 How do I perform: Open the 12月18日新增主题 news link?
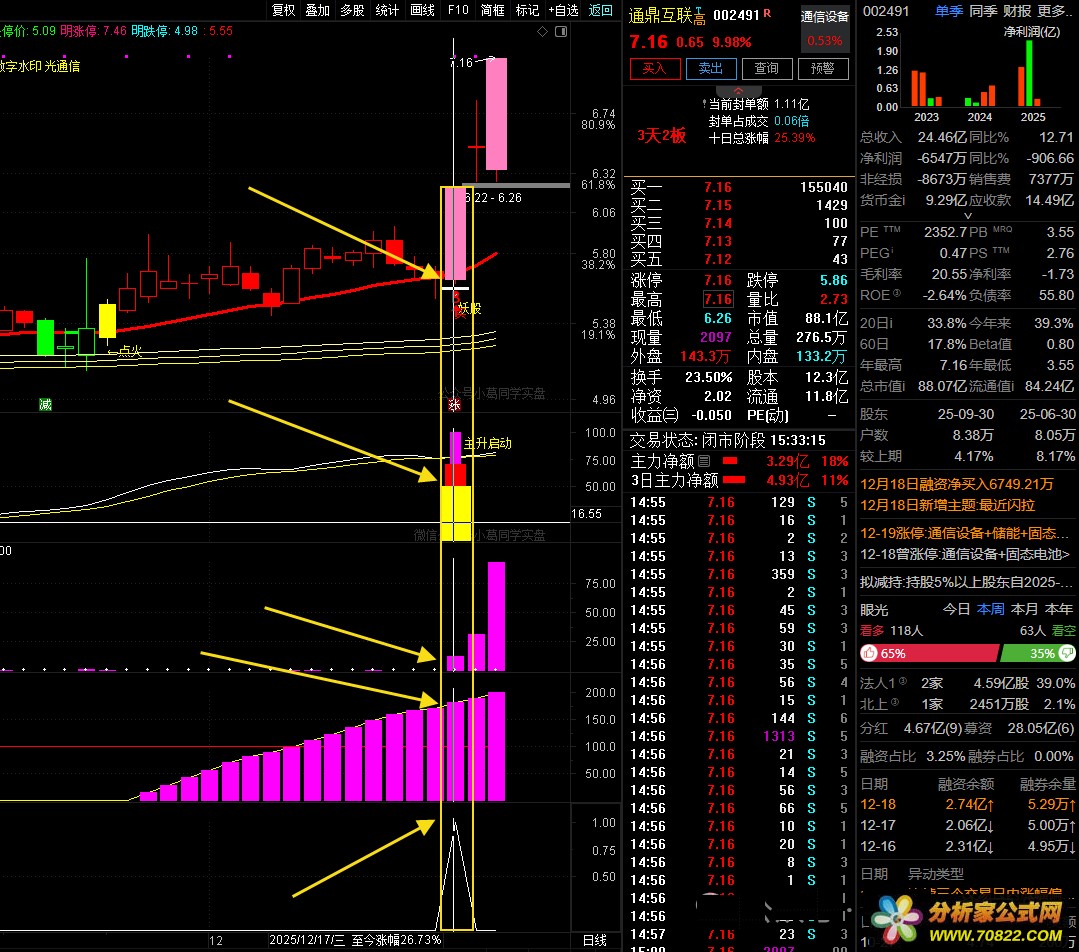point(948,505)
